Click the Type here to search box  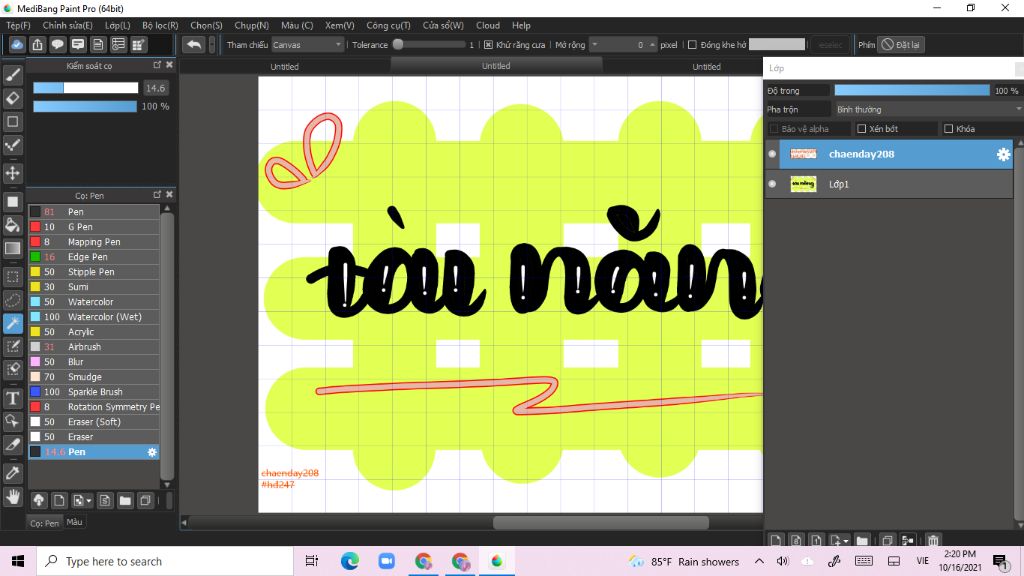pos(165,561)
